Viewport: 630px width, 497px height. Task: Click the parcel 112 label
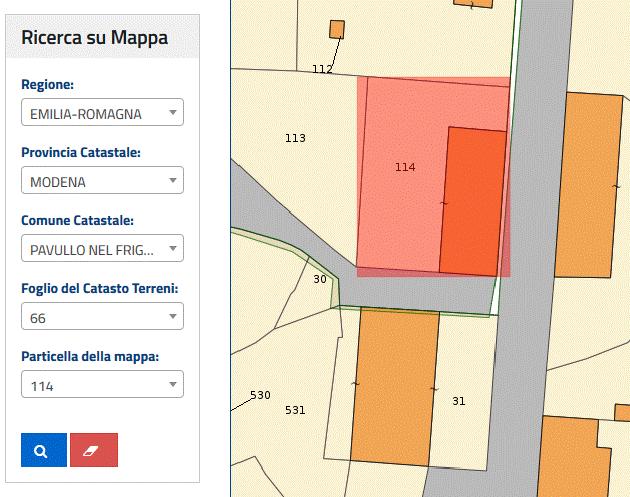[322, 69]
